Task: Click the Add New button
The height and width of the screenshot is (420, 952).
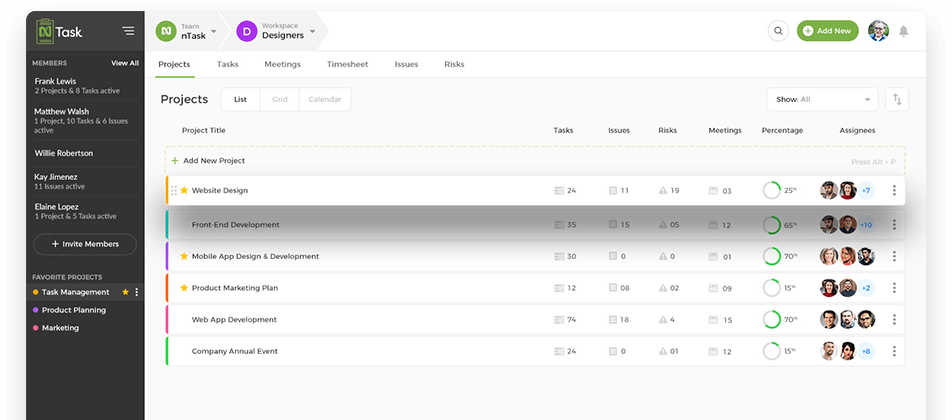Action: pos(827,31)
